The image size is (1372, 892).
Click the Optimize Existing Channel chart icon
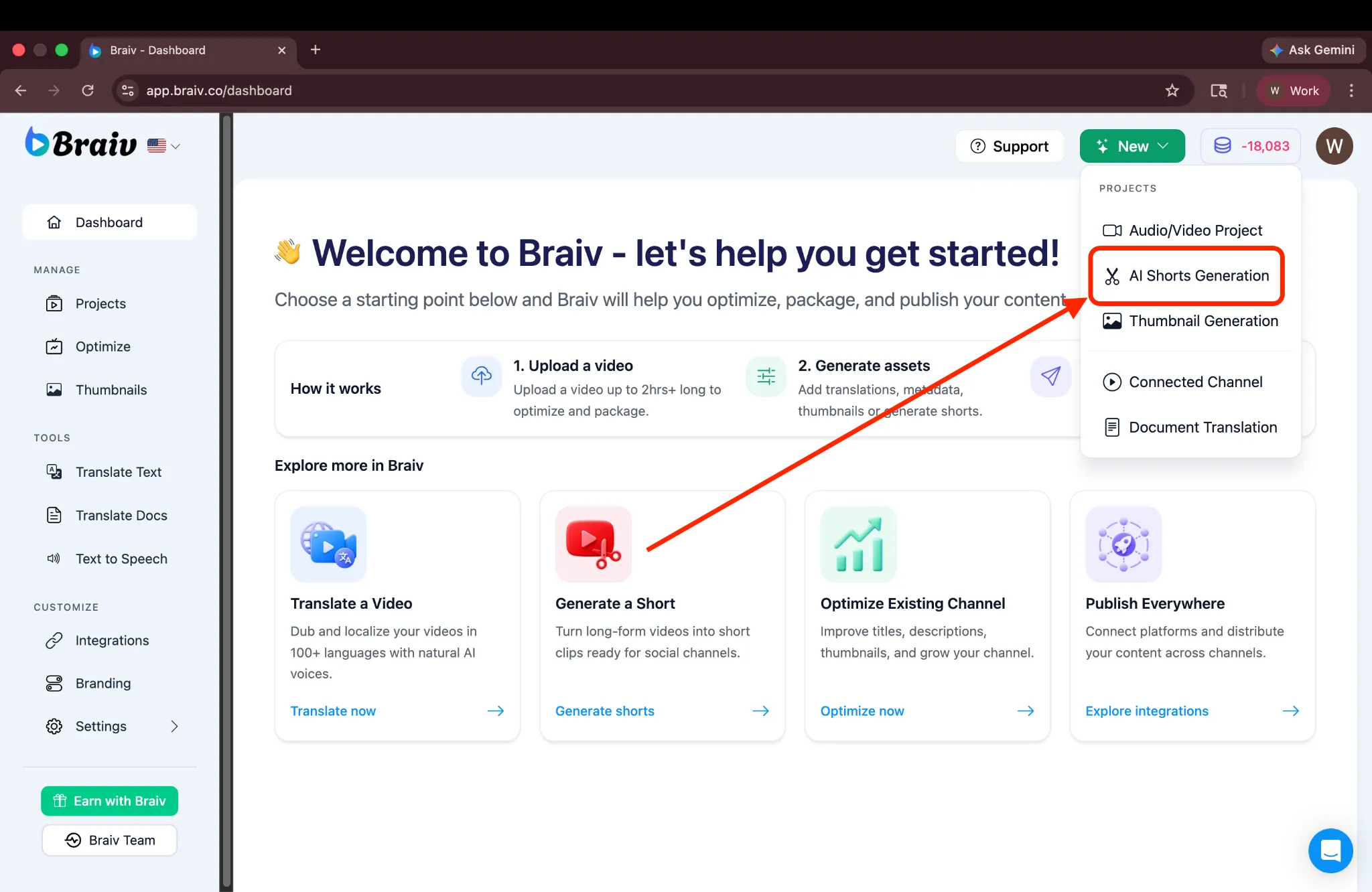(x=859, y=544)
